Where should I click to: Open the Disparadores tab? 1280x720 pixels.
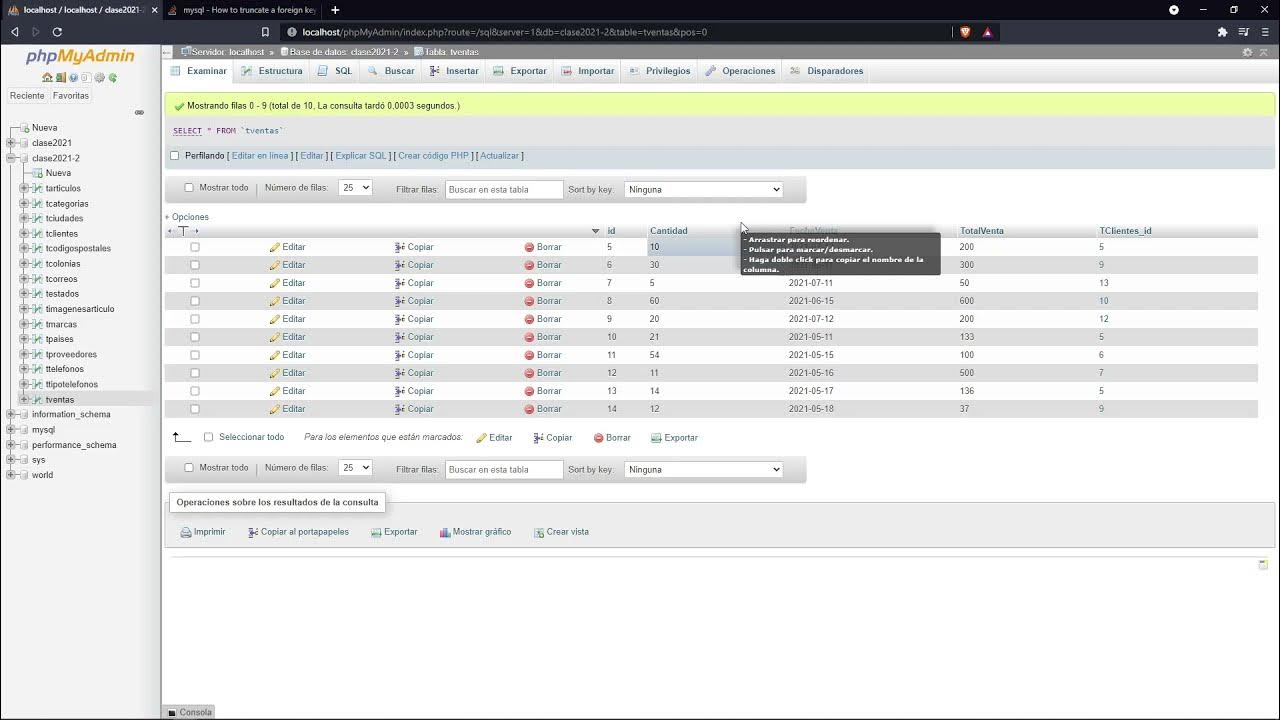click(x=826, y=71)
